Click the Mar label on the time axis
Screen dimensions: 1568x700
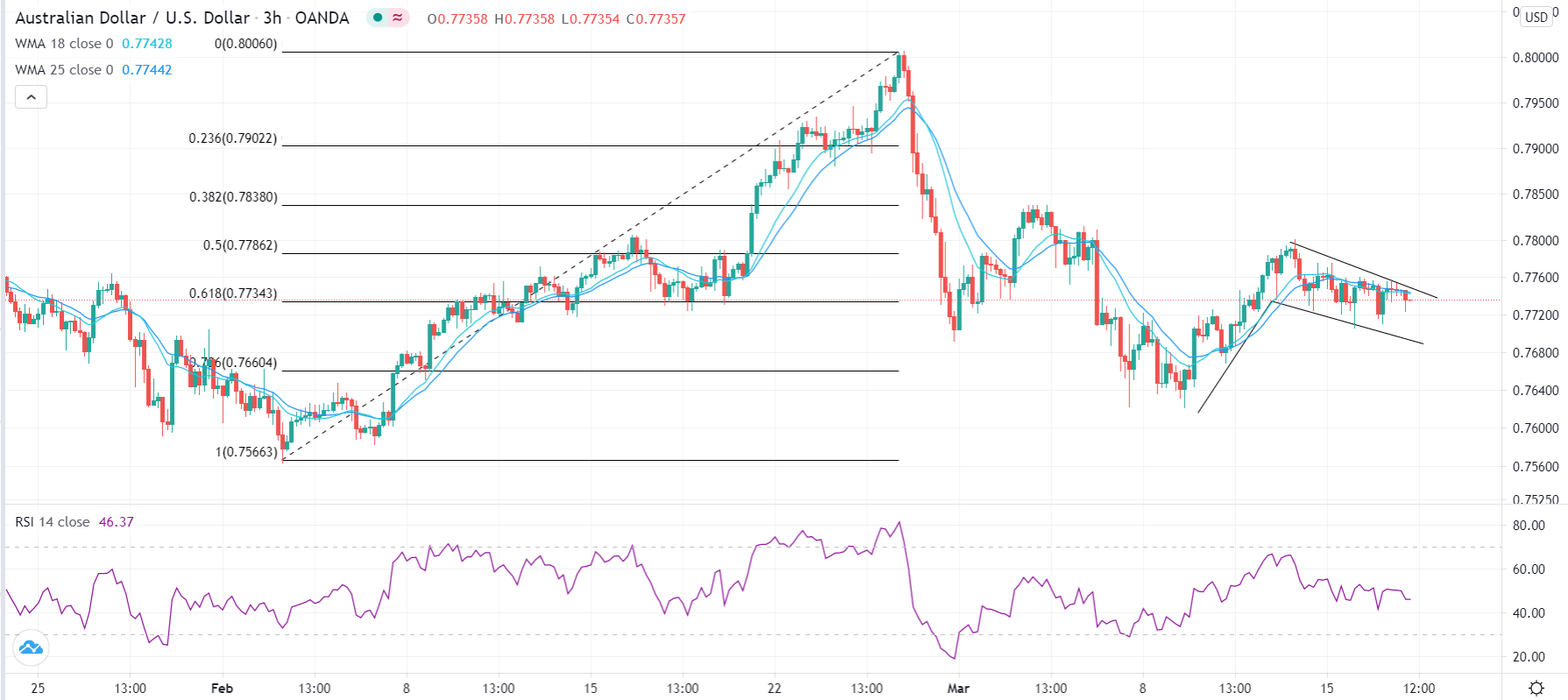pyautogui.click(x=958, y=689)
